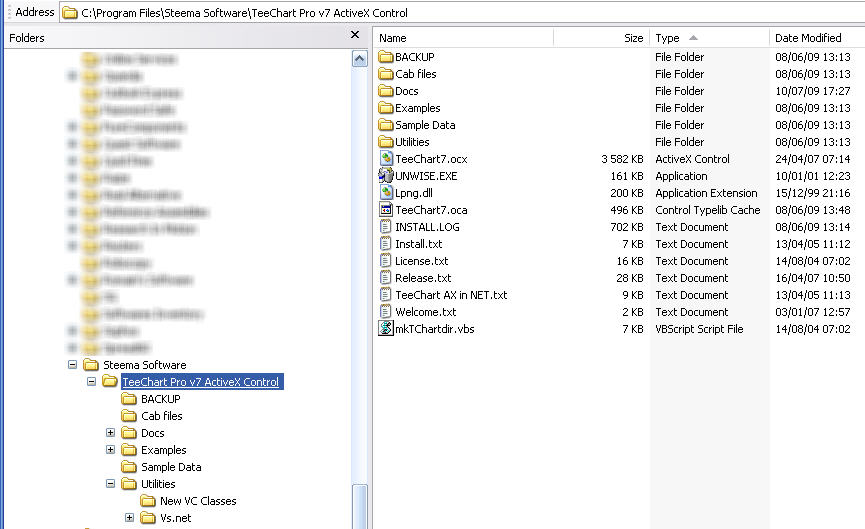Click the Folders tree scroll up arrow
Screen dimensions: 865x529
(x=360, y=58)
